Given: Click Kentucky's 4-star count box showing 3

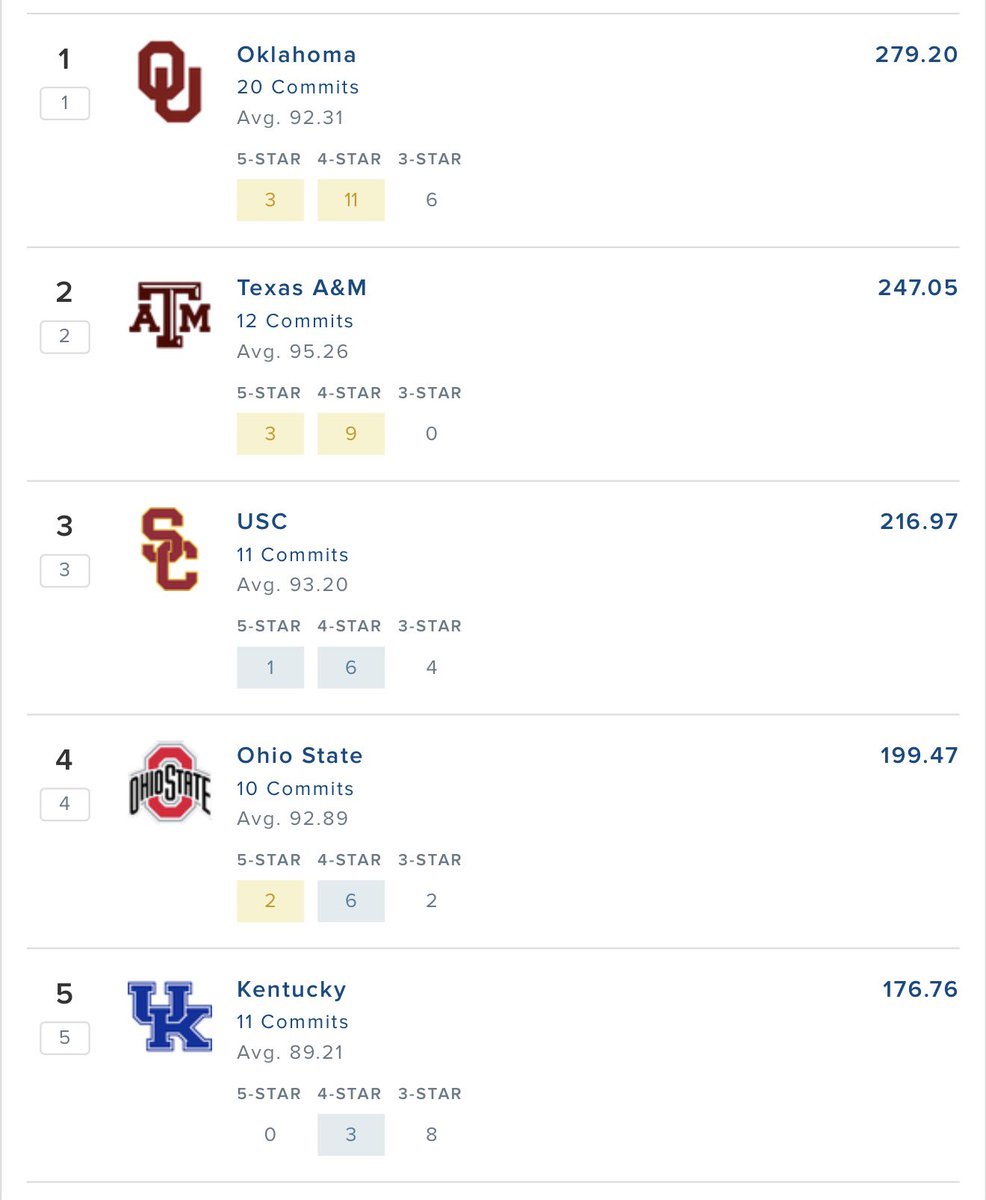Looking at the screenshot, I should tap(351, 1135).
